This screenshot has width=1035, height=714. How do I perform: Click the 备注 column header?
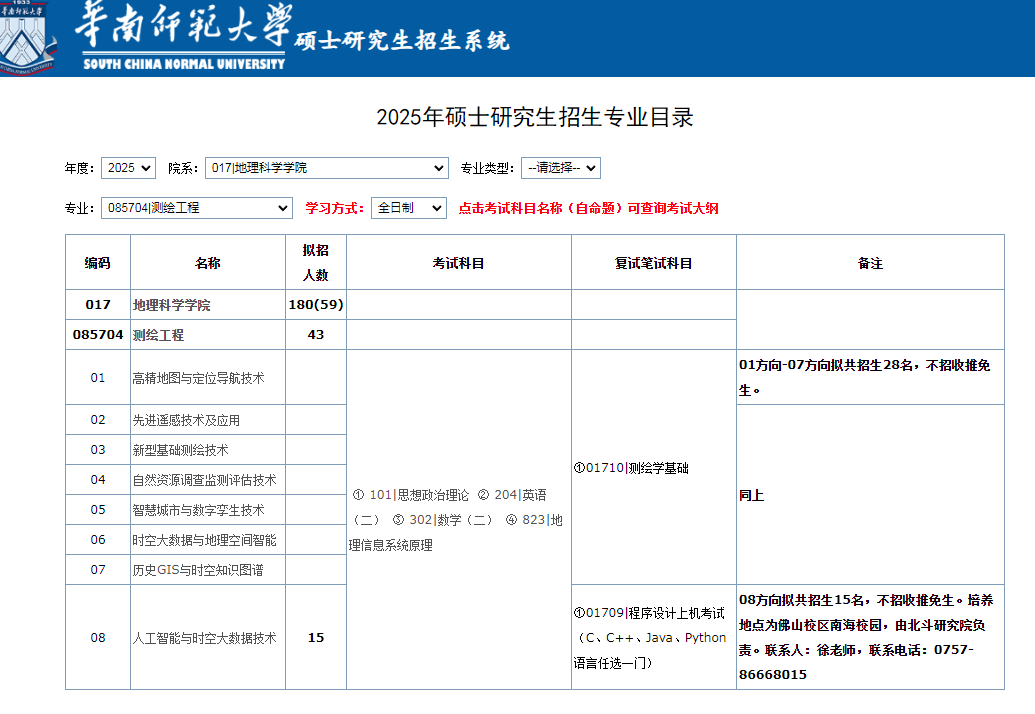point(871,263)
